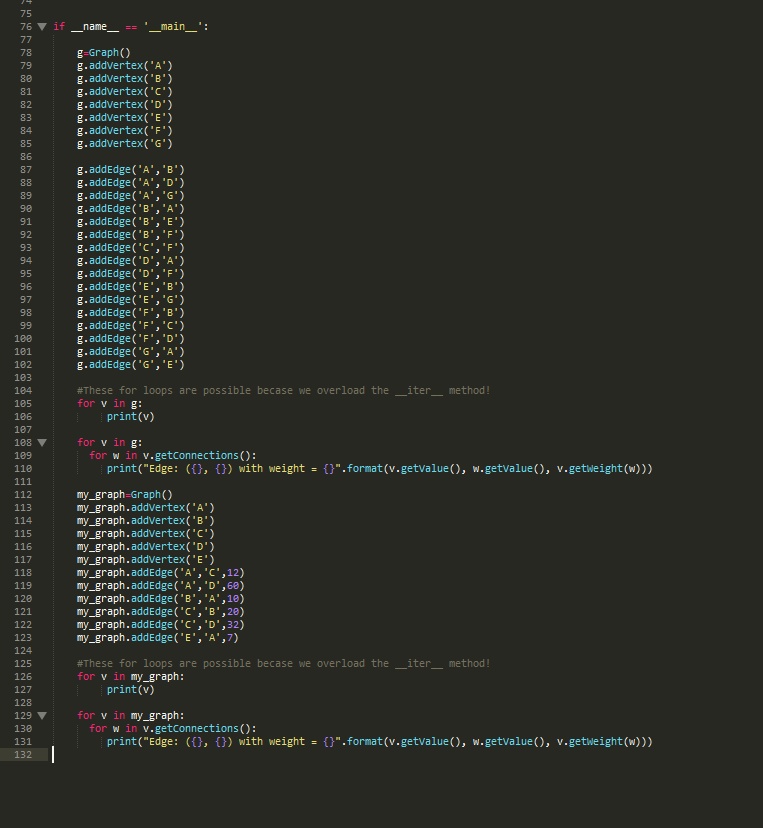Screen dimensions: 763x828
Task: Click my_graph.addEdge('A','C',12) line
Action: pyautogui.click(x=161, y=572)
